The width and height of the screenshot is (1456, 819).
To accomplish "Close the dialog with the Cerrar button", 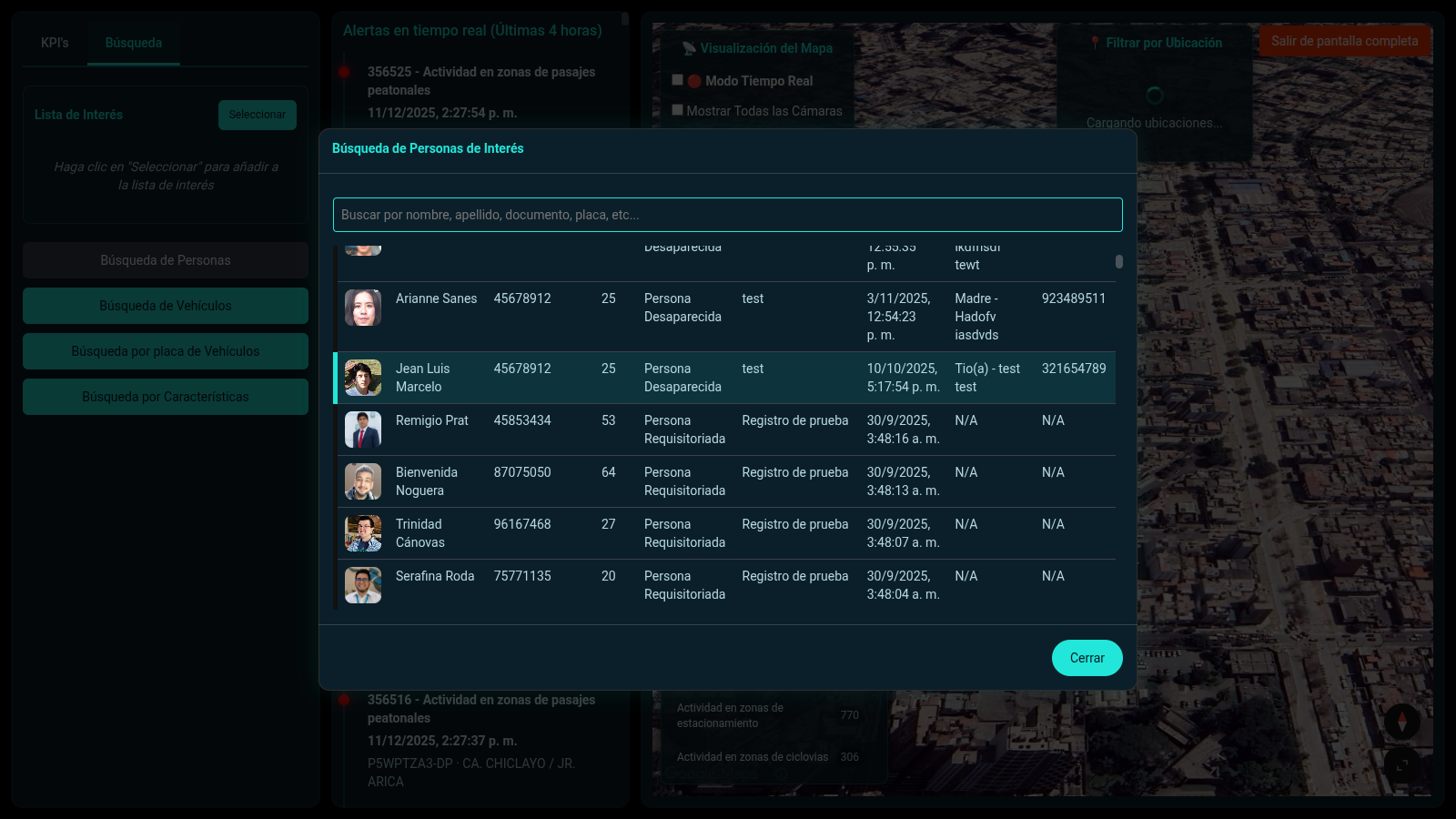I will (1087, 658).
